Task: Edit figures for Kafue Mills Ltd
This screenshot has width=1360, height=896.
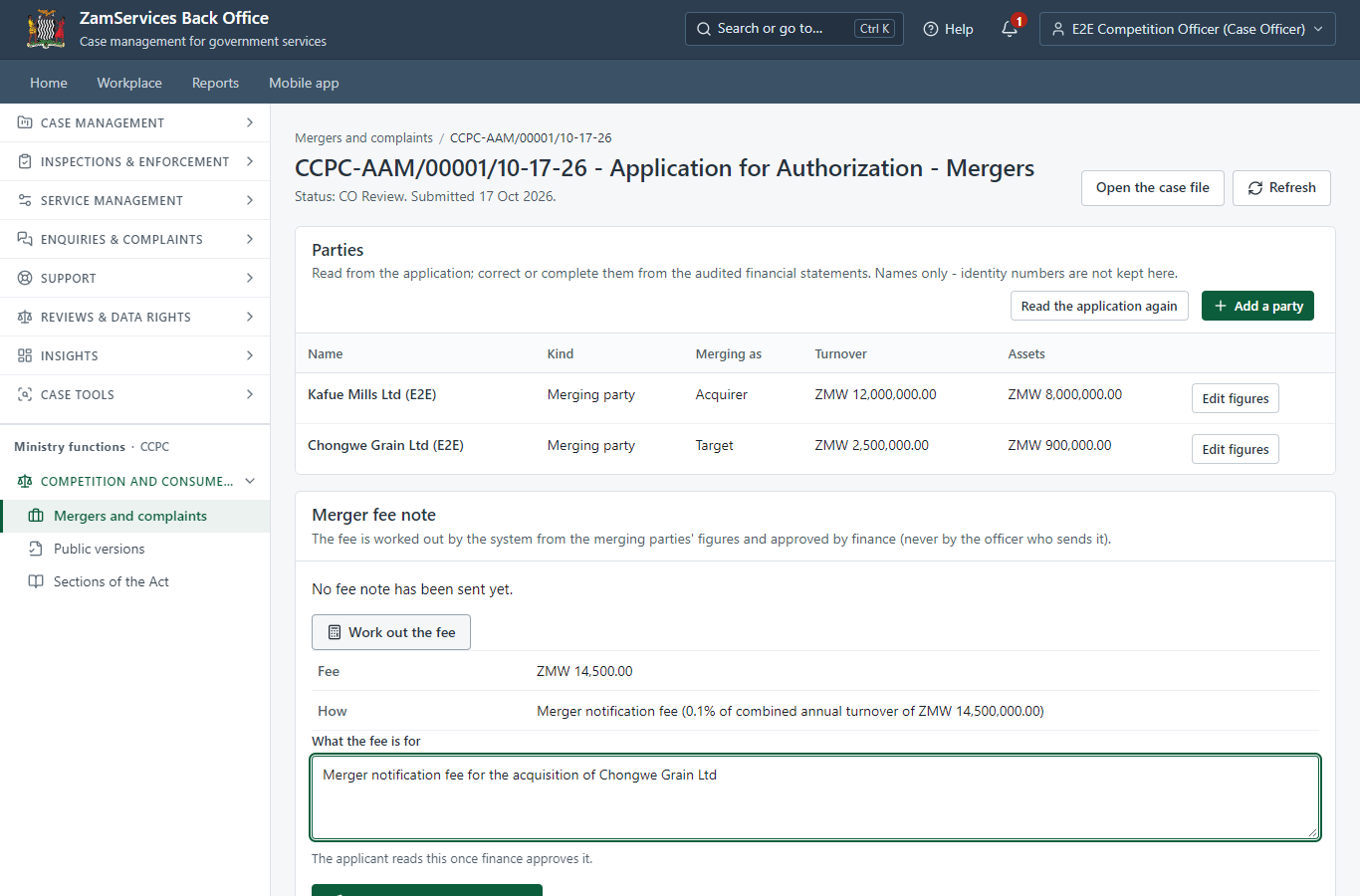Action: tap(1235, 398)
